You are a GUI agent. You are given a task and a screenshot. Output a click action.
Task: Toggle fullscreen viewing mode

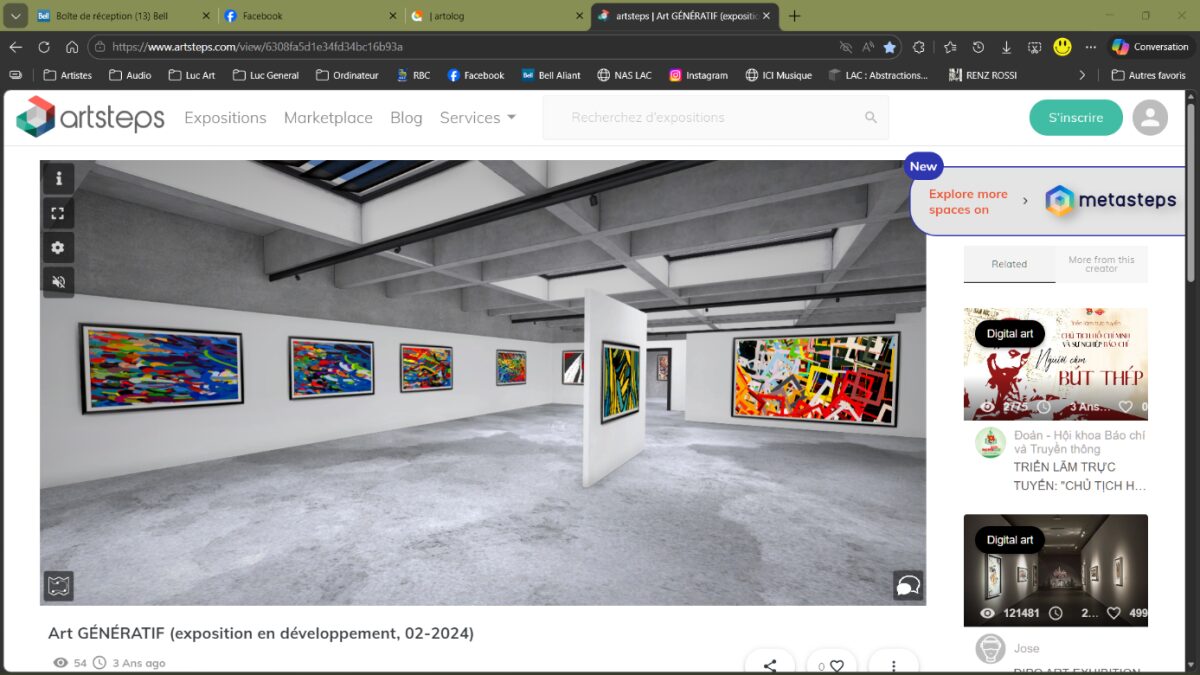point(58,212)
